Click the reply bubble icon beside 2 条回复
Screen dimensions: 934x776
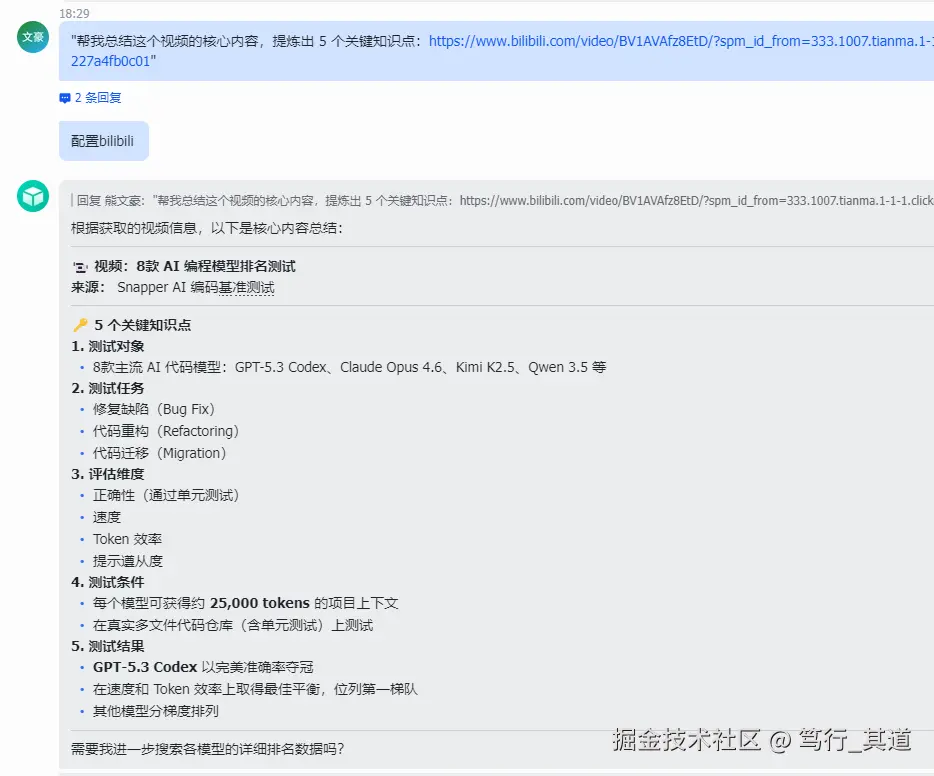pos(63,97)
